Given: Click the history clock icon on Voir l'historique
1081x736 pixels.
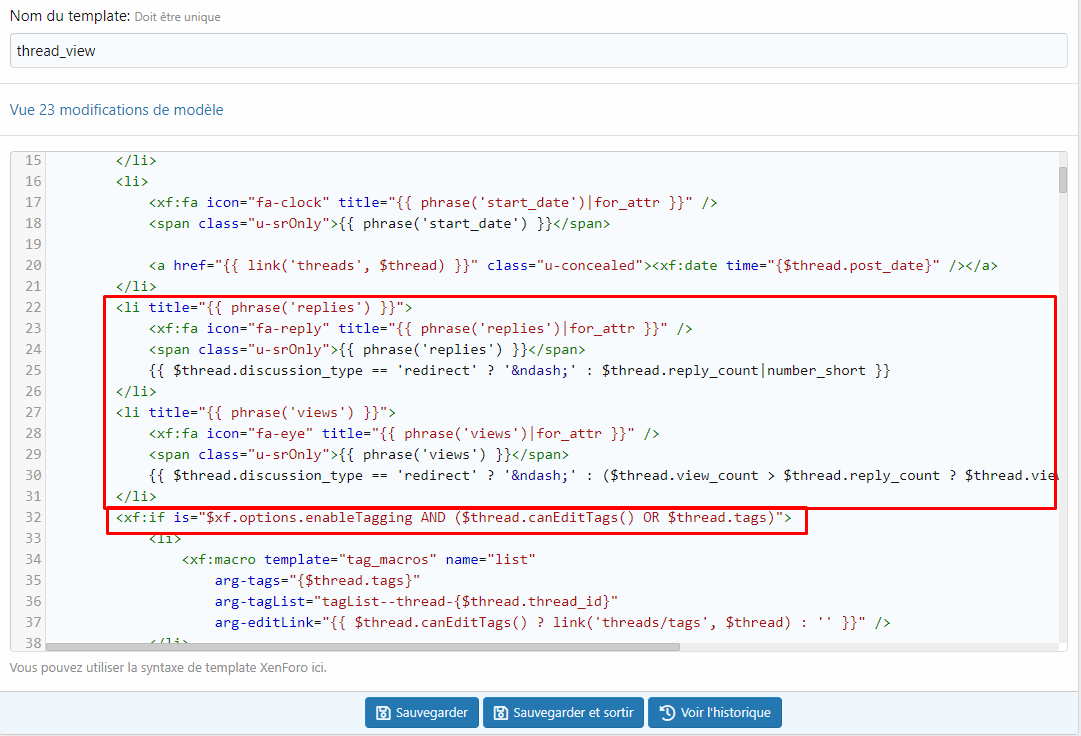Looking at the screenshot, I should 667,713.
